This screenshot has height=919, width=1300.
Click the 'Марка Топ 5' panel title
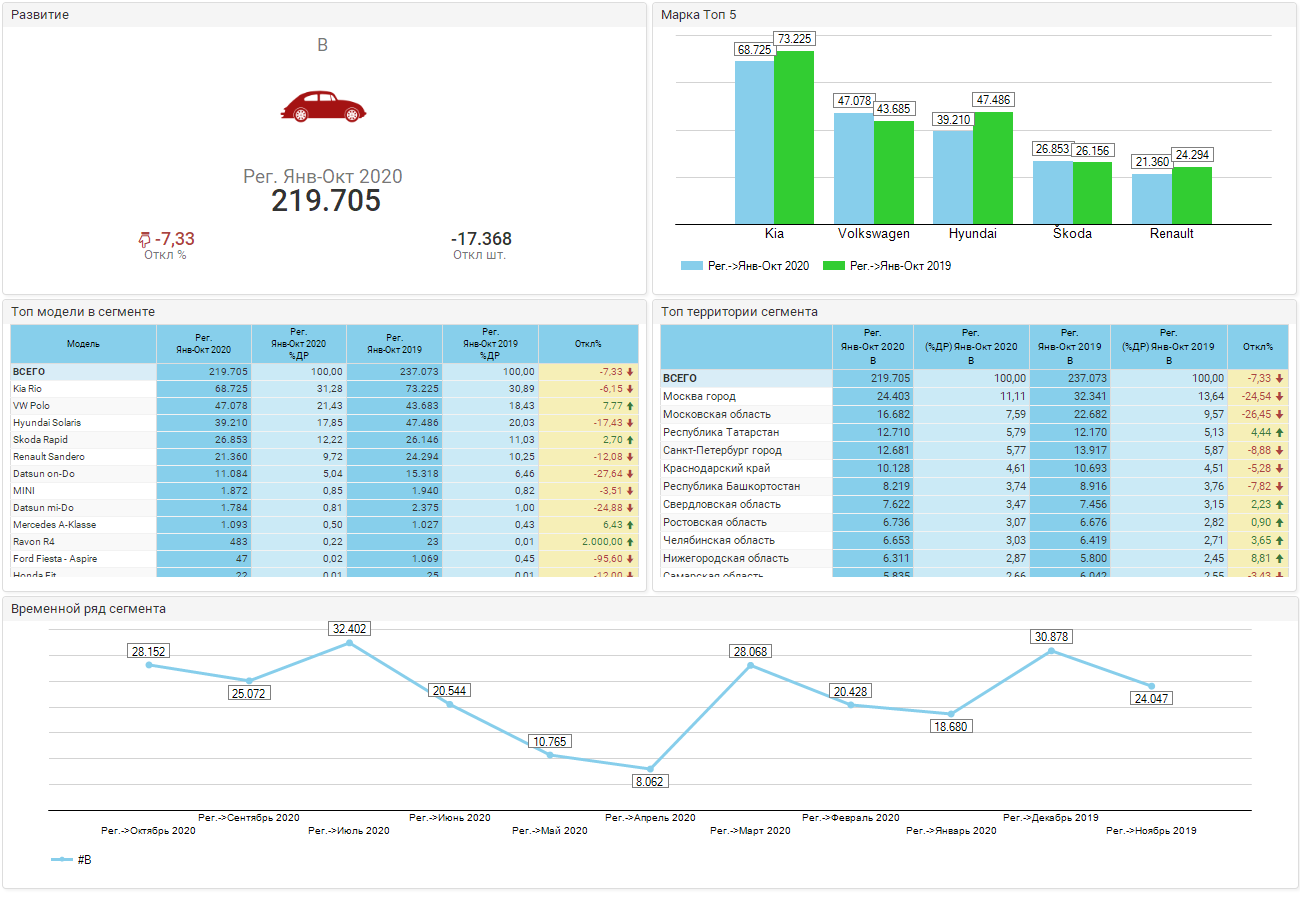pyautogui.click(x=699, y=15)
